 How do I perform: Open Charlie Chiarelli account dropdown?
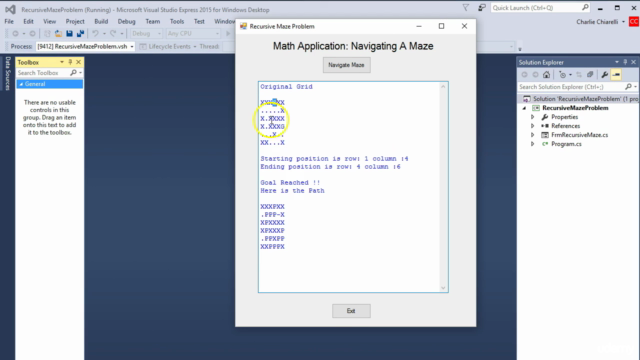[x=623, y=22]
